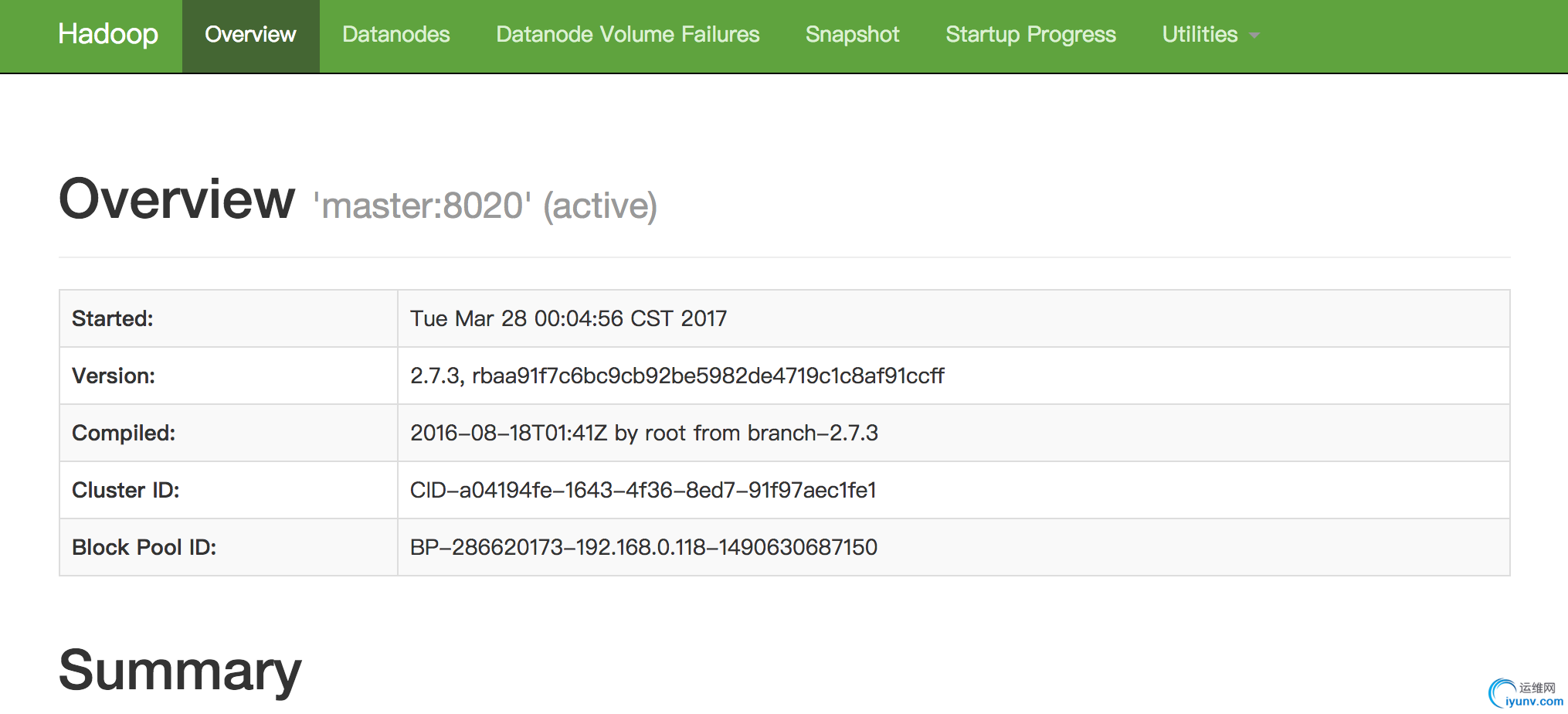The height and width of the screenshot is (714, 1568).
Task: Click the "Cluster ID:" row label
Action: tap(125, 490)
